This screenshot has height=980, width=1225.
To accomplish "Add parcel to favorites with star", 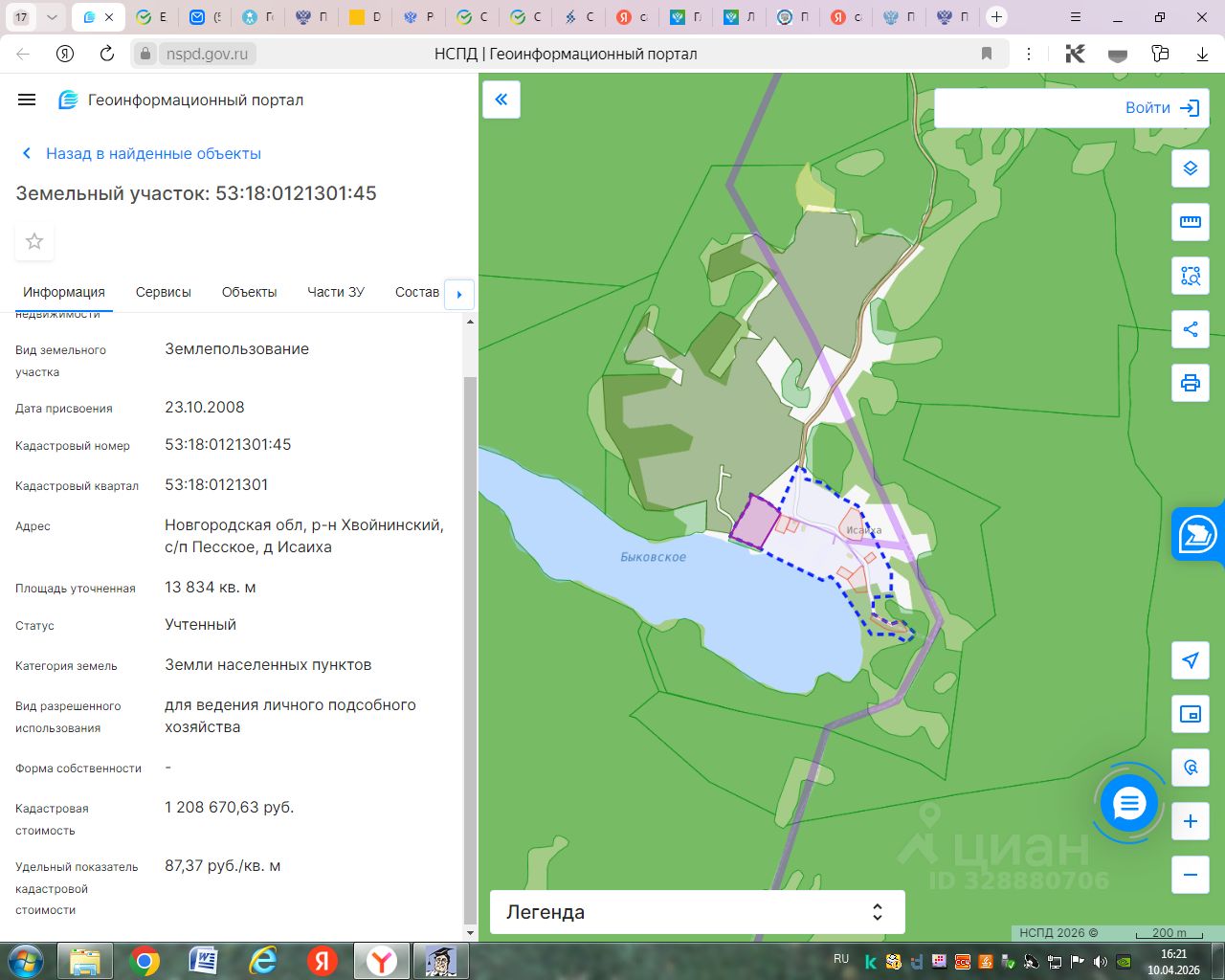I will click(34, 241).
